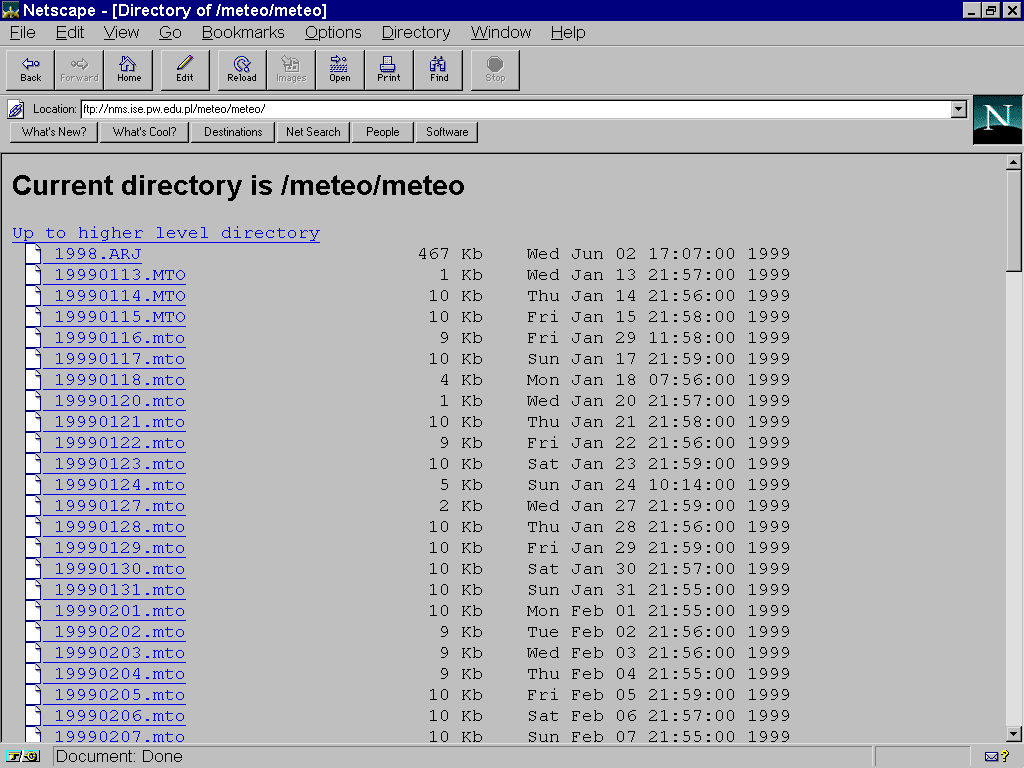Click the People directory button

tap(383, 132)
